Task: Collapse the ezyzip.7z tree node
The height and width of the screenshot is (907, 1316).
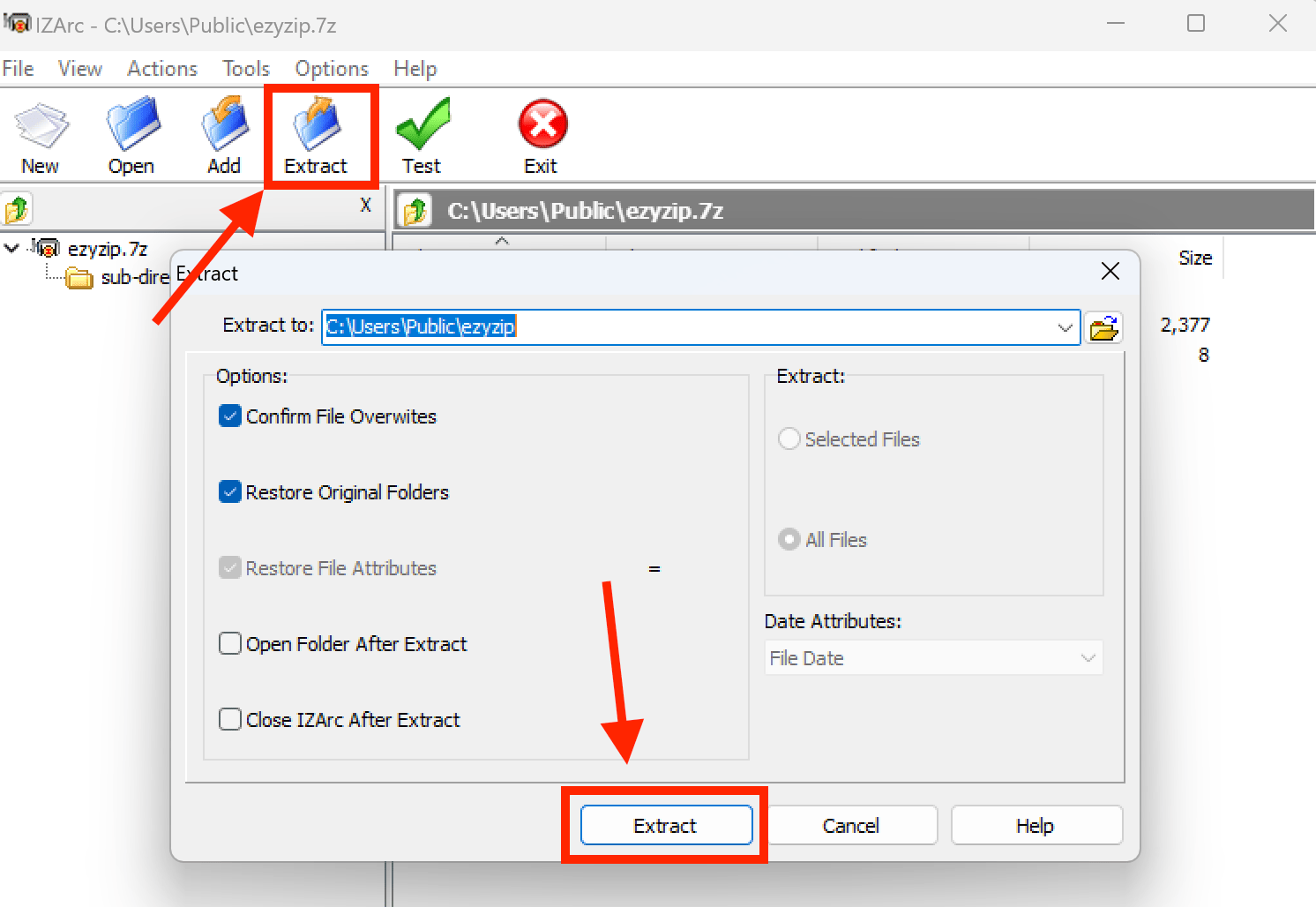Action: point(11,248)
